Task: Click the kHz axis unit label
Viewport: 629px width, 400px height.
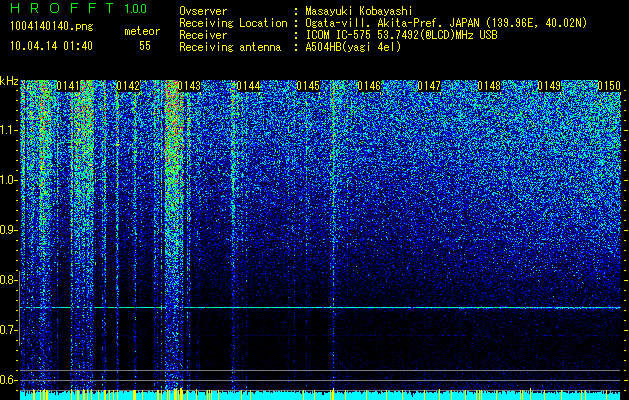Action: [x=9, y=81]
